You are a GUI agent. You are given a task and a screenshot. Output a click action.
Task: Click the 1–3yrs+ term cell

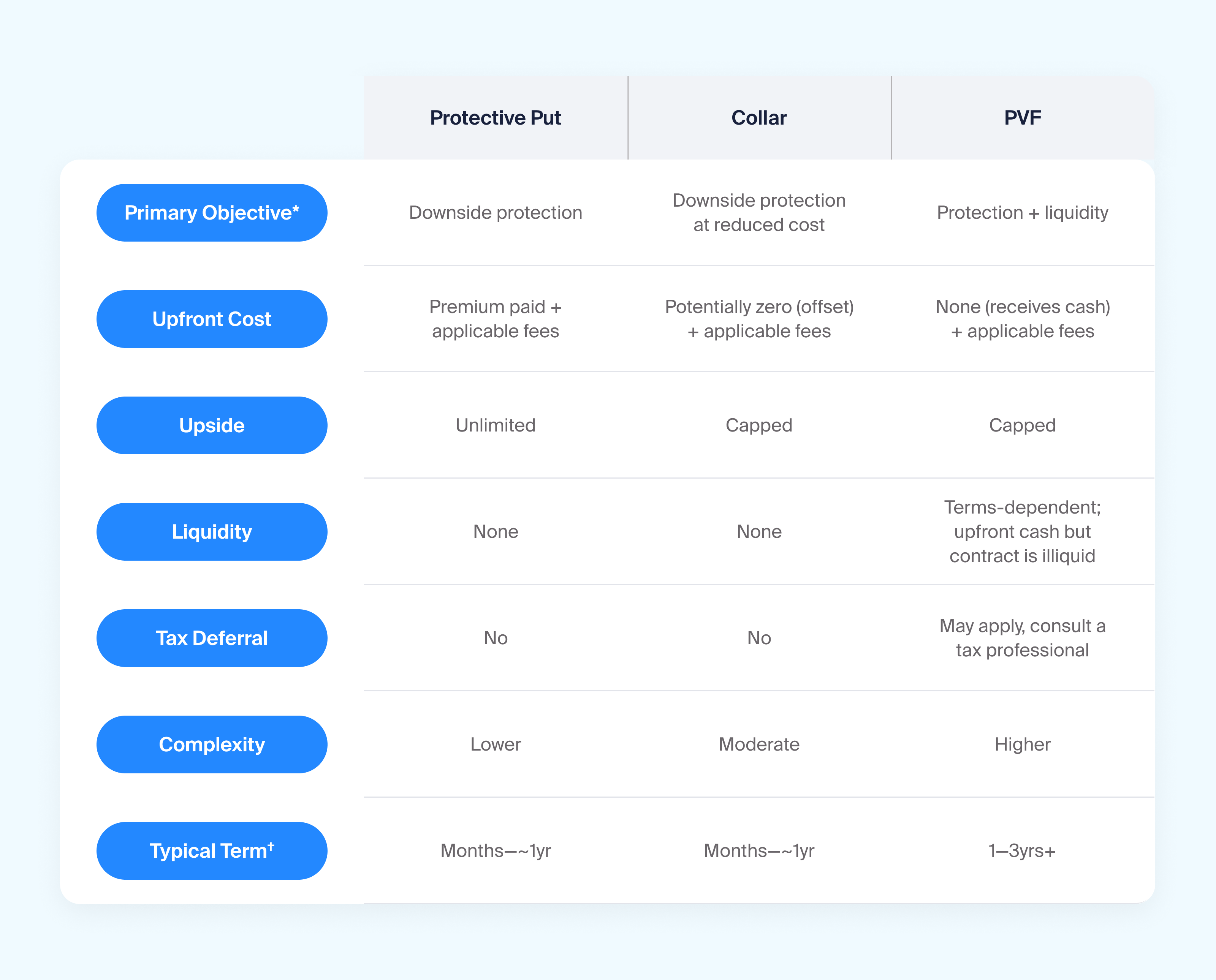(x=1023, y=851)
